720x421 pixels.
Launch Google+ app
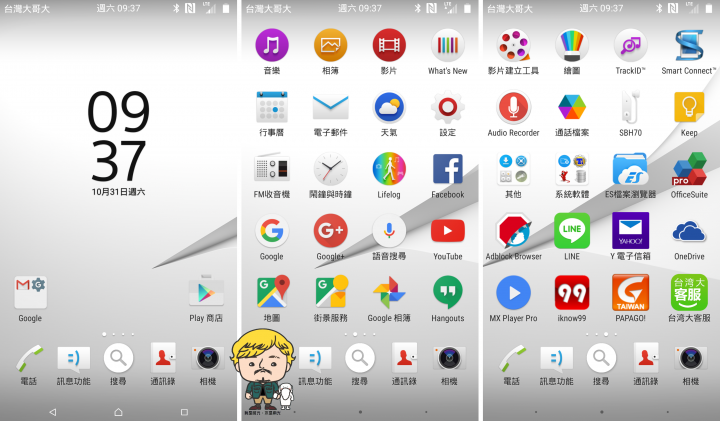click(330, 231)
